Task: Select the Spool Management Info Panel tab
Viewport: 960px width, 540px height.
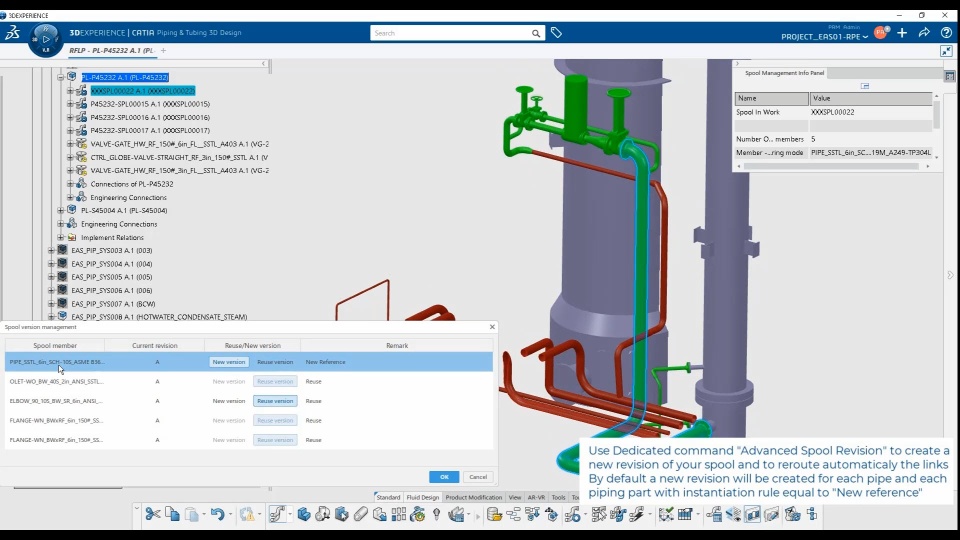Action: [784, 73]
